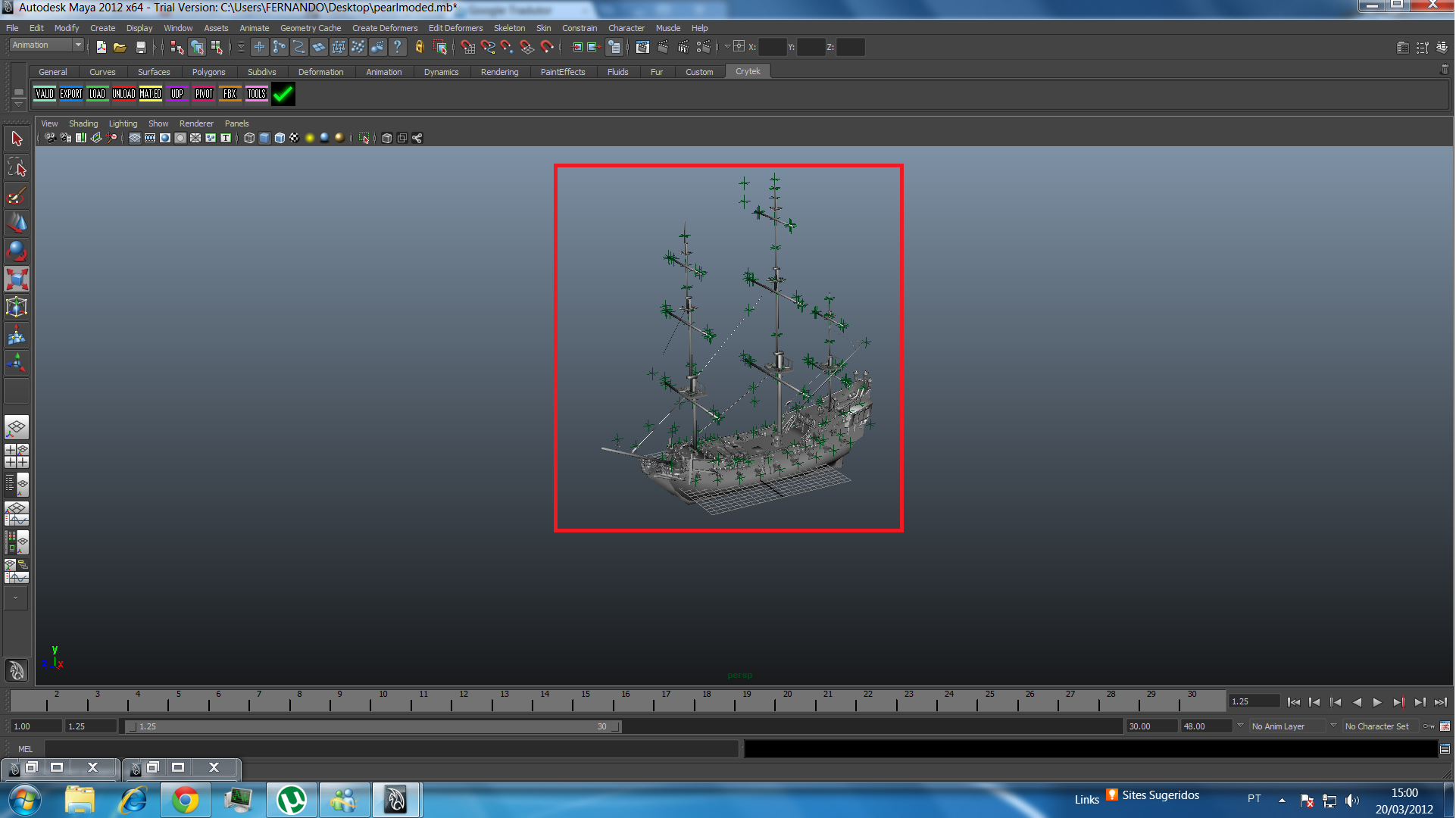Toggle the auto keyframe key icon

1429,726
